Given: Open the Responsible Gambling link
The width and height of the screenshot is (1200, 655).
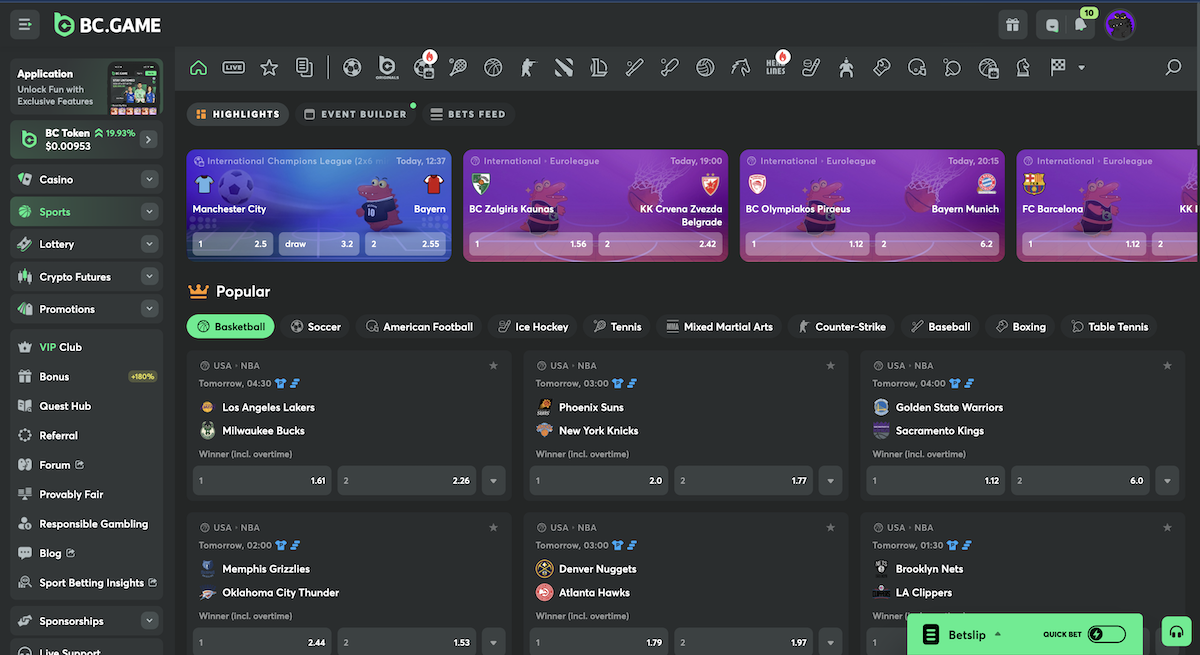Looking at the screenshot, I should 93,524.
